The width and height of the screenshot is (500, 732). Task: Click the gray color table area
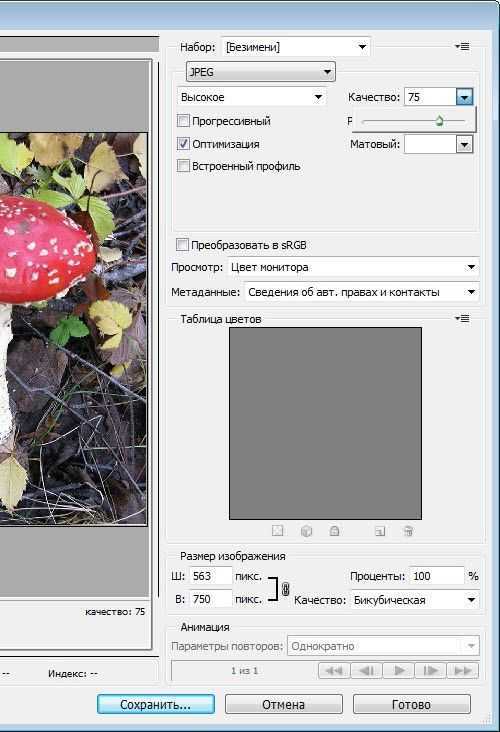[x=325, y=423]
